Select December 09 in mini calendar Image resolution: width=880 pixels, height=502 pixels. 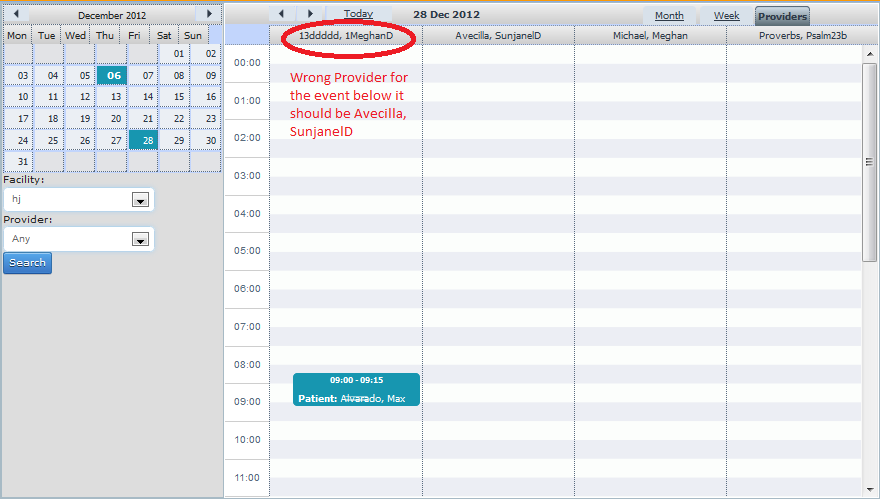[x=205, y=75]
